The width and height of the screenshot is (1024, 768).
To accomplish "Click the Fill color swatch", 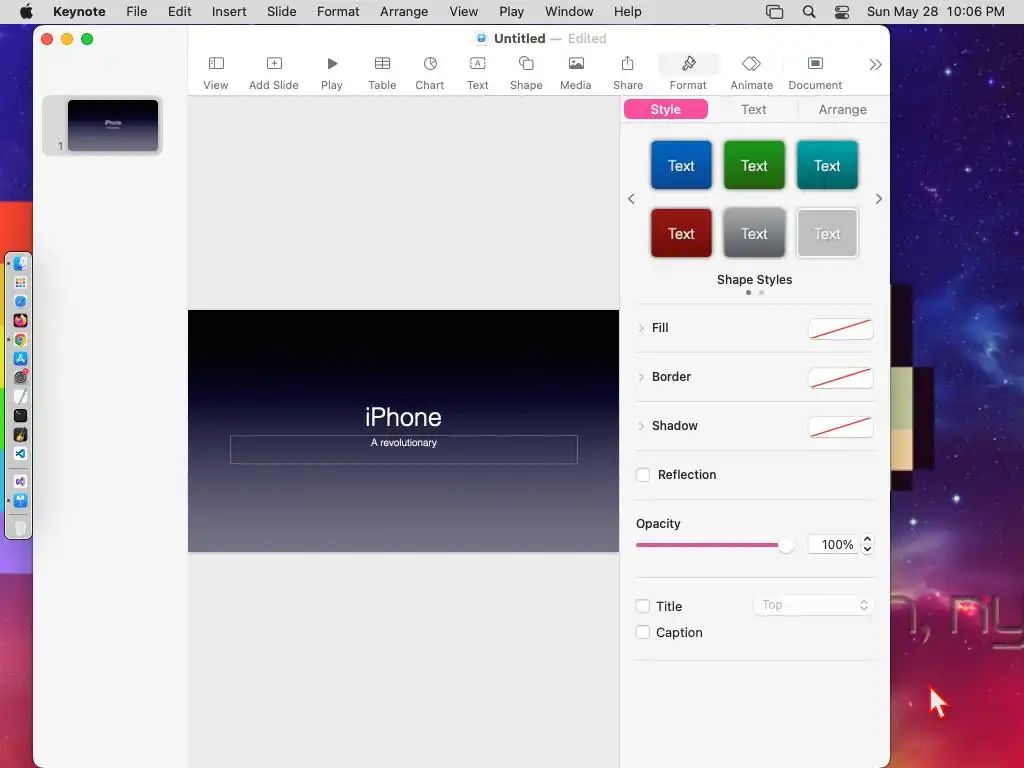I will tap(840, 328).
